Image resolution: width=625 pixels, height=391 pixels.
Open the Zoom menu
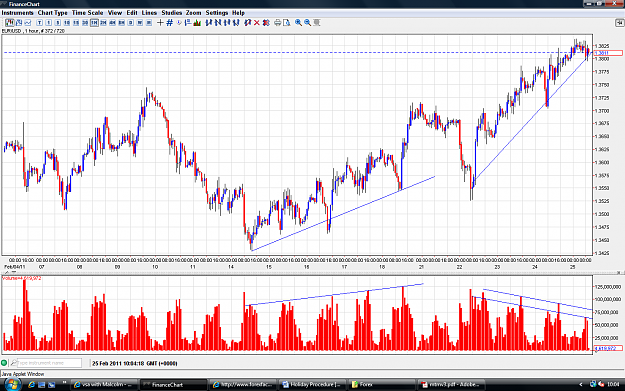193,13
